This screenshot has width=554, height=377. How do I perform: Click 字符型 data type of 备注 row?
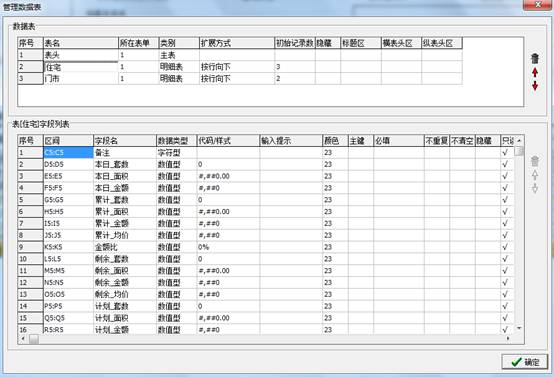click(x=176, y=152)
